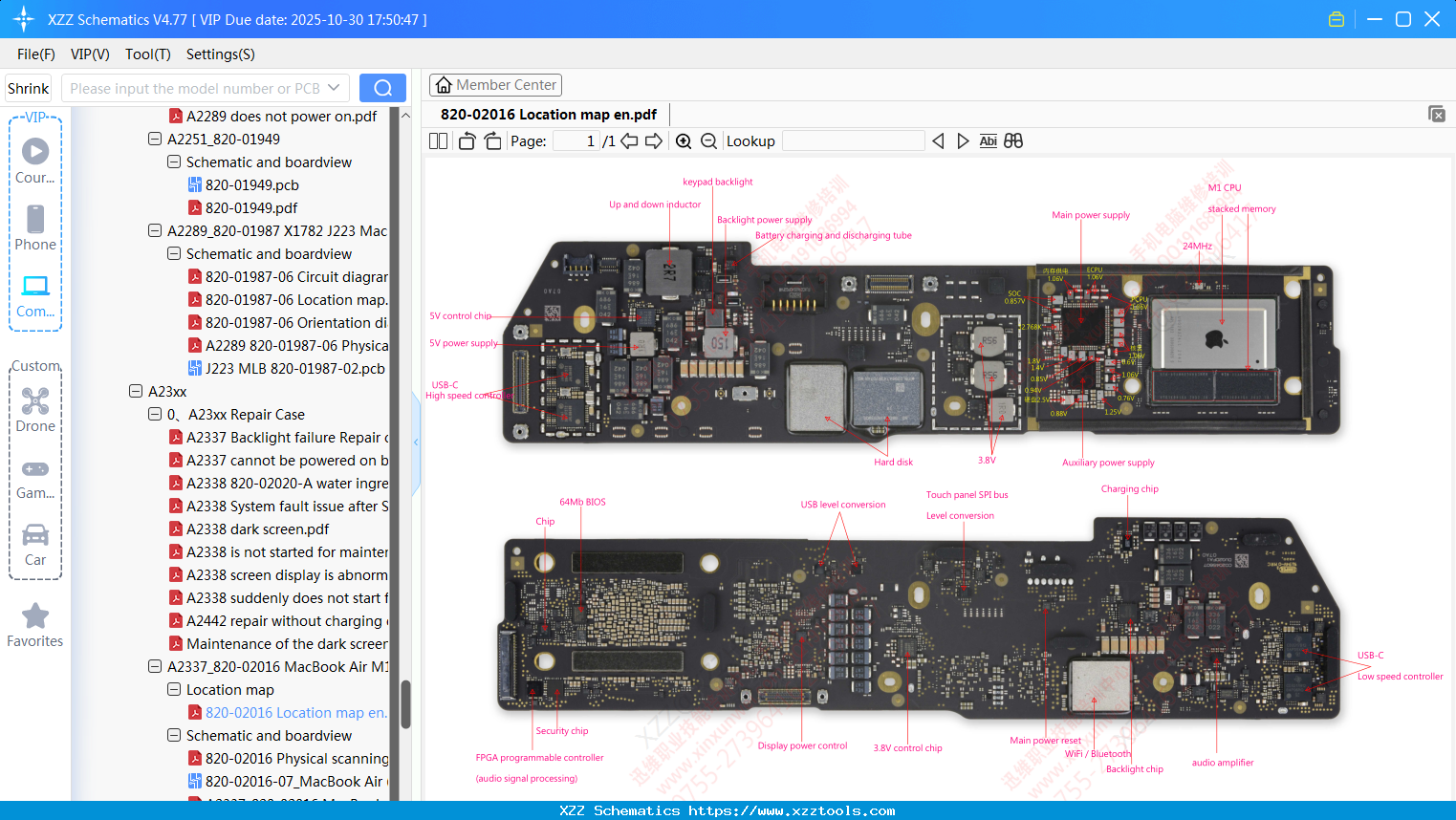This screenshot has width=1456, height=820.
Task: Open 820-02016 Physical scanning file
Action: (288, 758)
